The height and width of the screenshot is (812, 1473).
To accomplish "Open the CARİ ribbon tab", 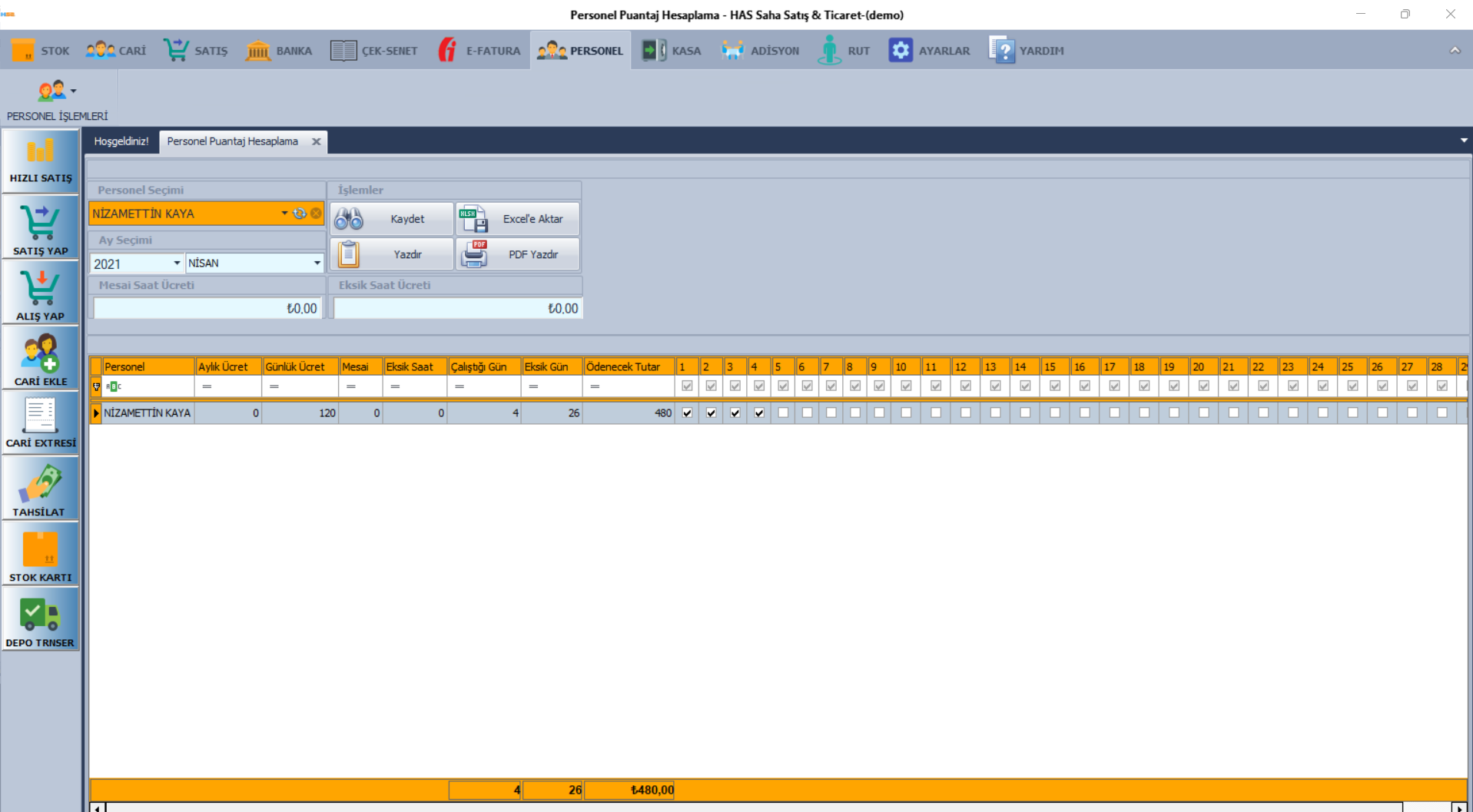I will pyautogui.click(x=116, y=51).
